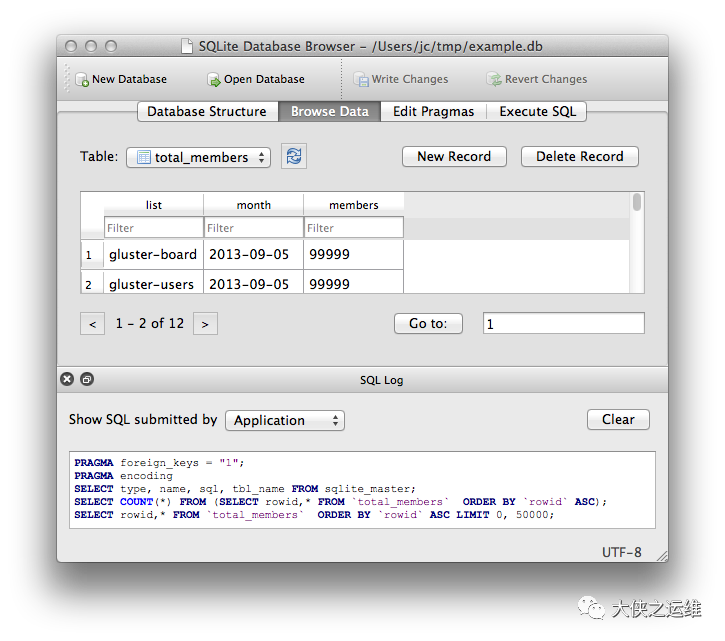
Task: Clear the SQL Log
Action: pos(618,419)
